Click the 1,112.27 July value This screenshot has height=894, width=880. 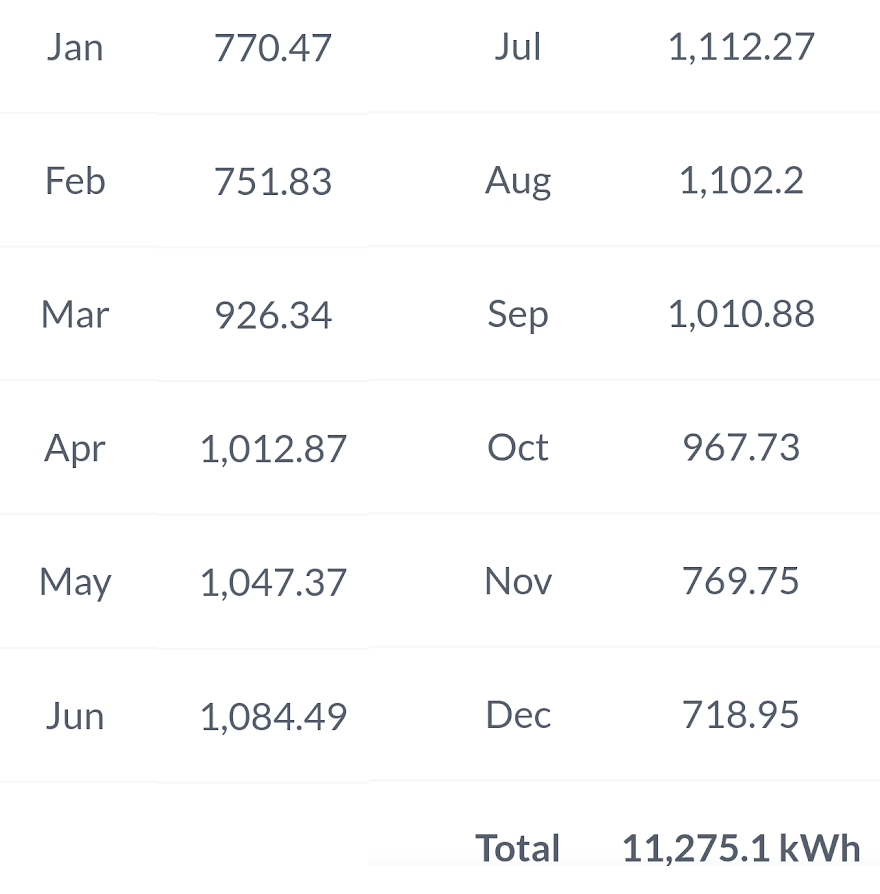coord(741,47)
